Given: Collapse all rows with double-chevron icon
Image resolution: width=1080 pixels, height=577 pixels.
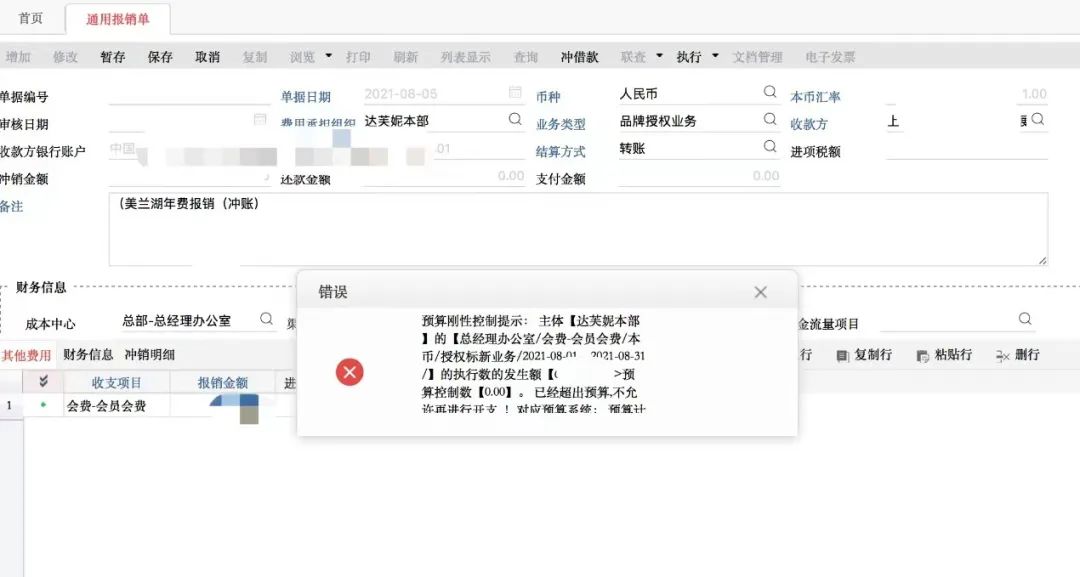Looking at the screenshot, I should (43, 382).
